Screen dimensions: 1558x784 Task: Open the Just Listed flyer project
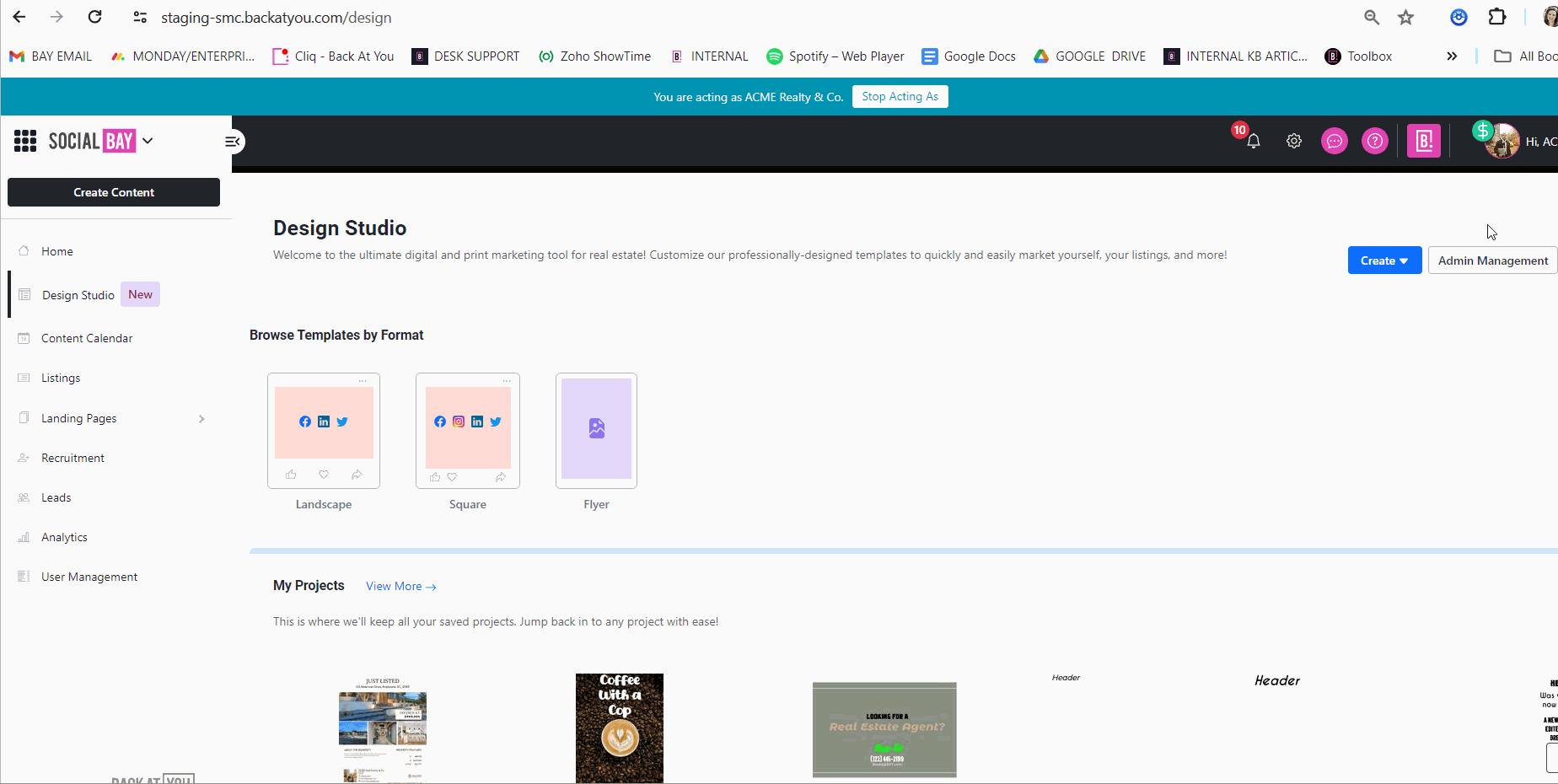(383, 729)
